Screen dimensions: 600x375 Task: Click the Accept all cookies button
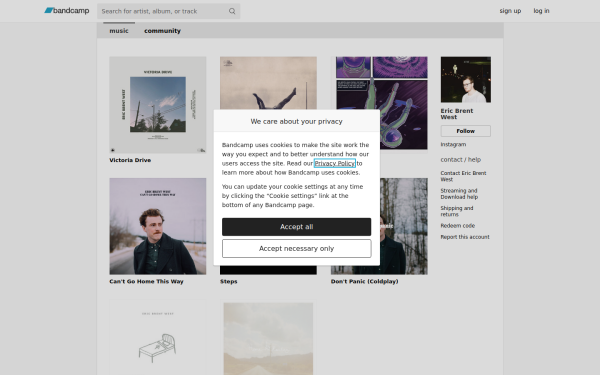point(297,227)
